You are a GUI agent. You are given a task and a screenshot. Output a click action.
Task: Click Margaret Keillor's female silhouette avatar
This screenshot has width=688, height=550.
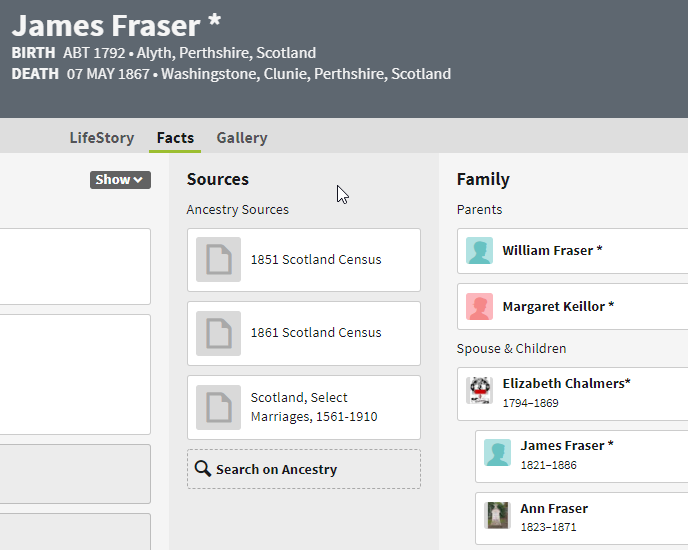[x=480, y=307]
